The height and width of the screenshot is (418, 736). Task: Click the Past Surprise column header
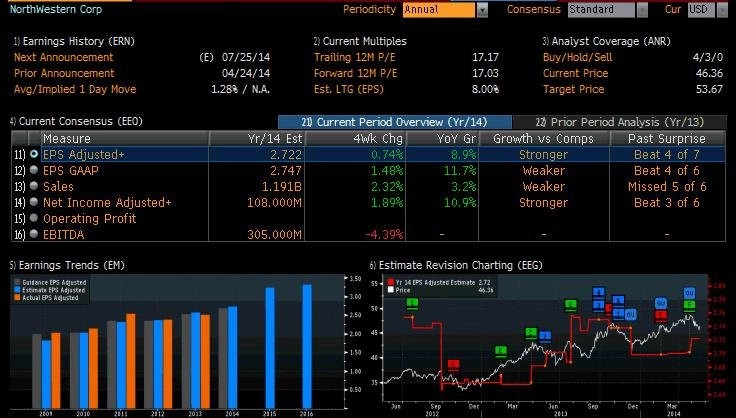[x=667, y=138]
